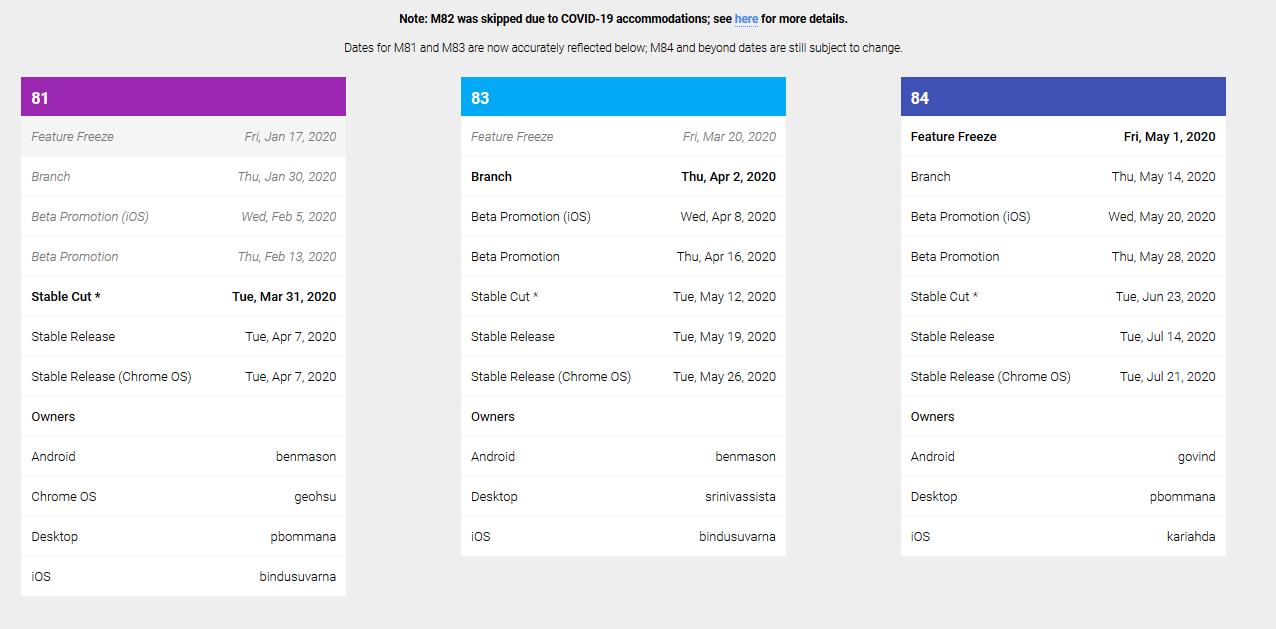1276x629 pixels.
Task: Click the indigo 84 milestone header
Action: point(1063,96)
